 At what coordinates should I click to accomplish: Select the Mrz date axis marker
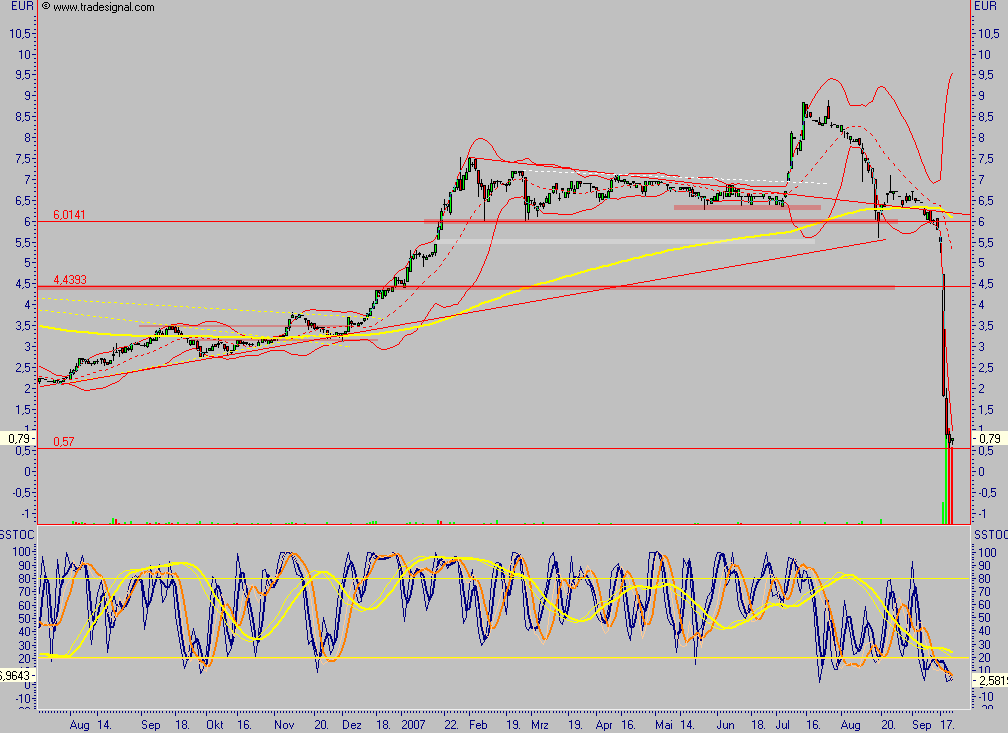540,722
